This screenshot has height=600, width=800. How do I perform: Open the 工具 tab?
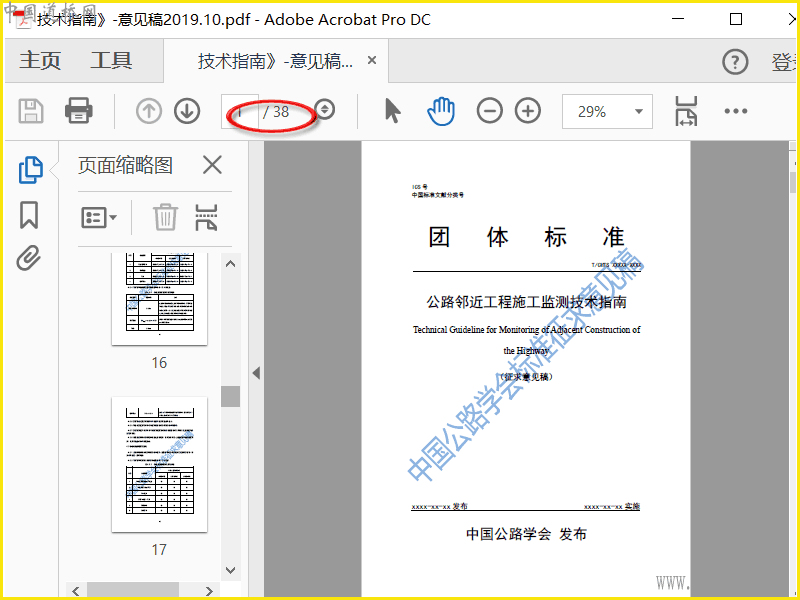coord(111,61)
